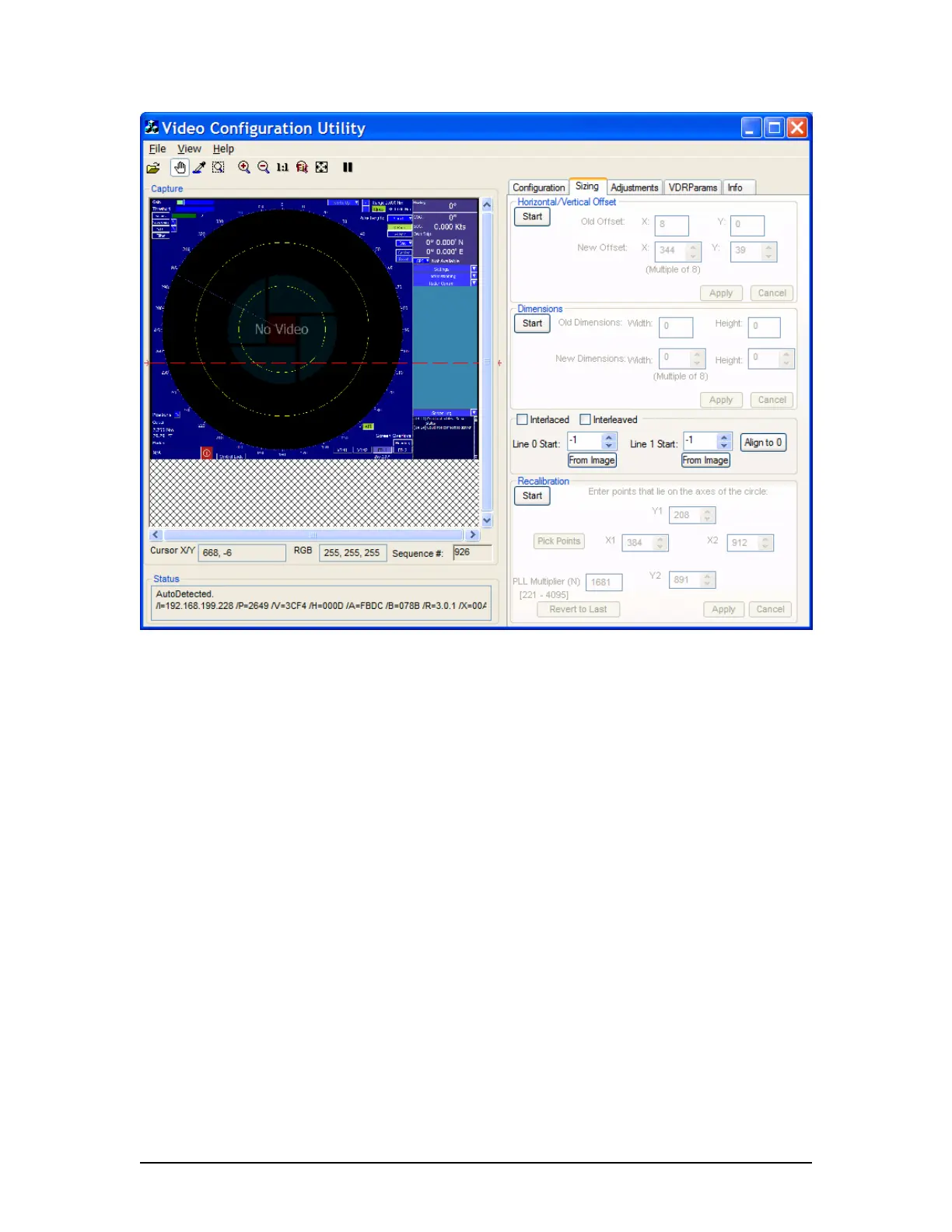Click From Image under Line 0 Start

click(592, 460)
